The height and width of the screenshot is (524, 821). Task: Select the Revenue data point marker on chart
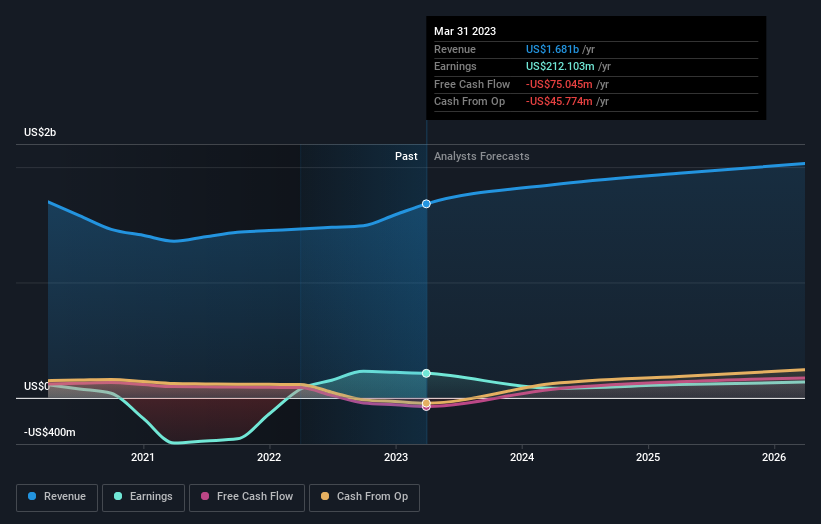coord(426,204)
